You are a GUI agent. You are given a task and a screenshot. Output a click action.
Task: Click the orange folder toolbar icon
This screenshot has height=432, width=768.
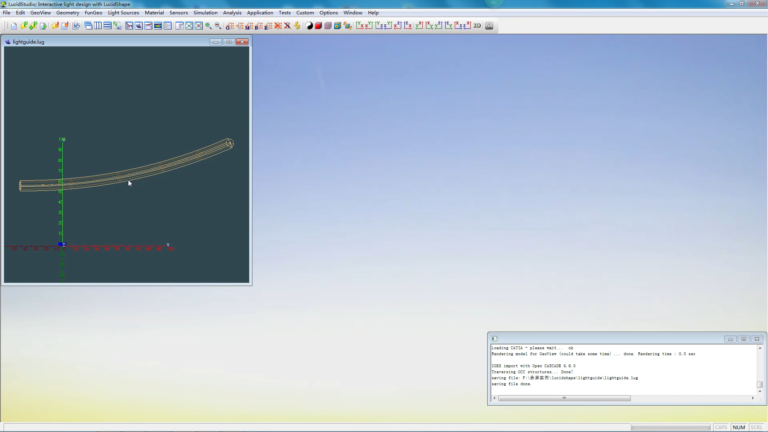pyautogui.click(x=55, y=25)
